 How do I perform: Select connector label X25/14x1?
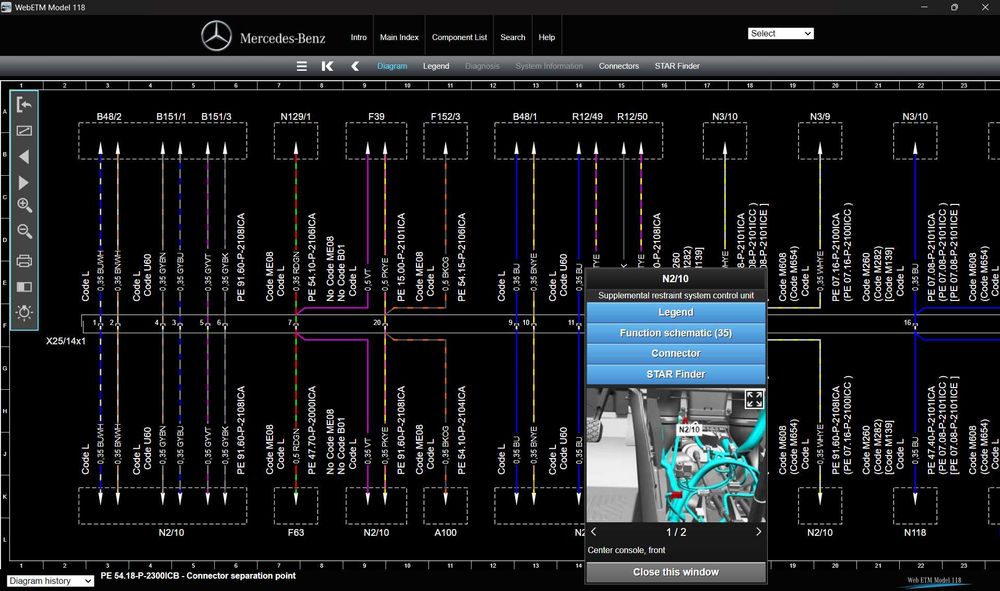tap(66, 341)
